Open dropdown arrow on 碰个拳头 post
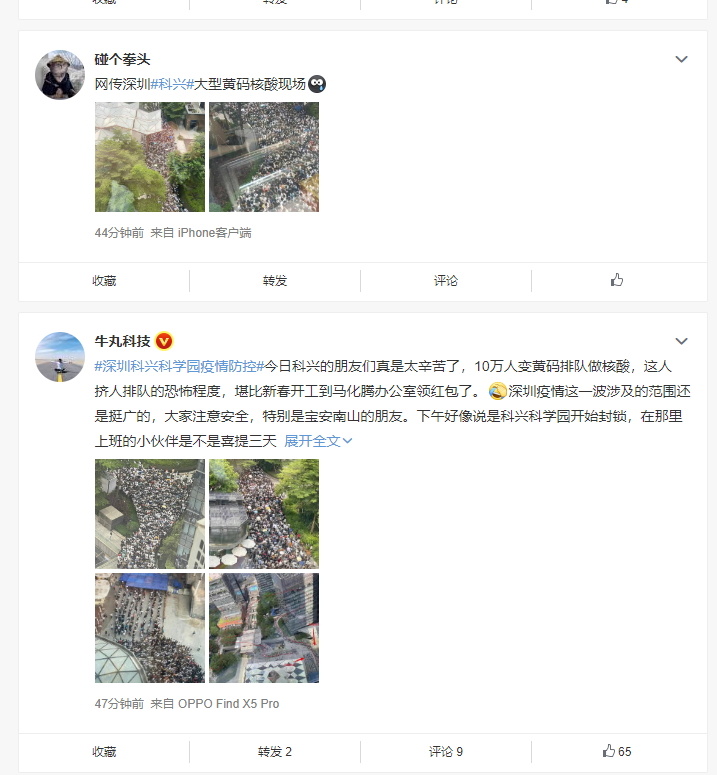This screenshot has height=775, width=717. 681,59
